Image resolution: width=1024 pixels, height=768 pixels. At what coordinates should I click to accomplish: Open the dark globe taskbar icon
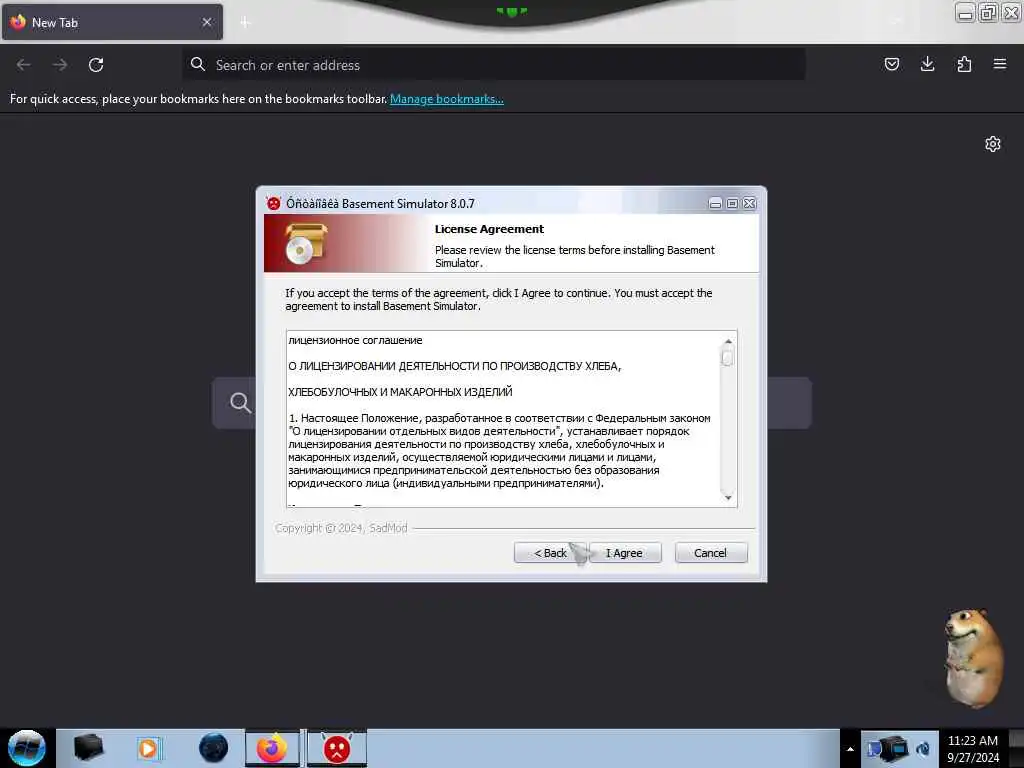point(213,748)
